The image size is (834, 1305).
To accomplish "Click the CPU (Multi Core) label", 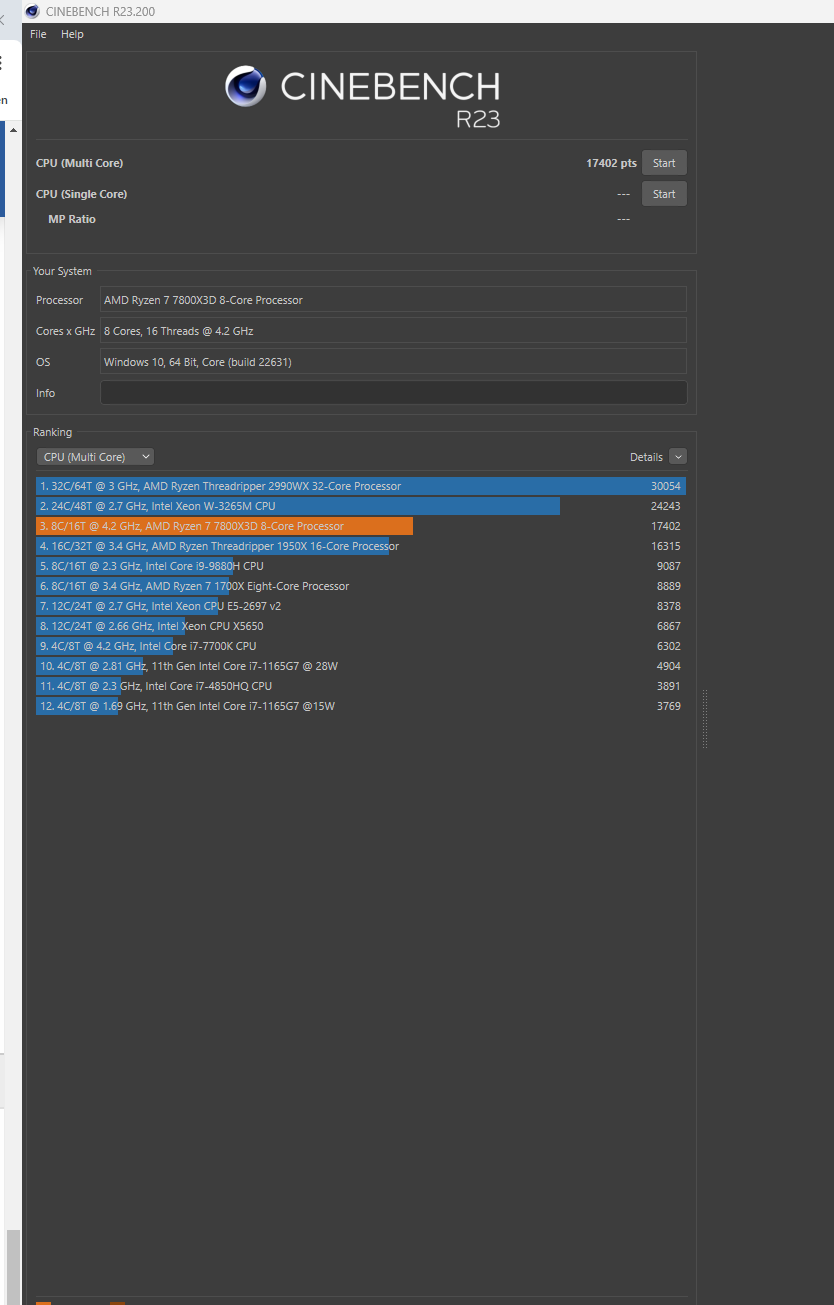I will click(x=80, y=163).
